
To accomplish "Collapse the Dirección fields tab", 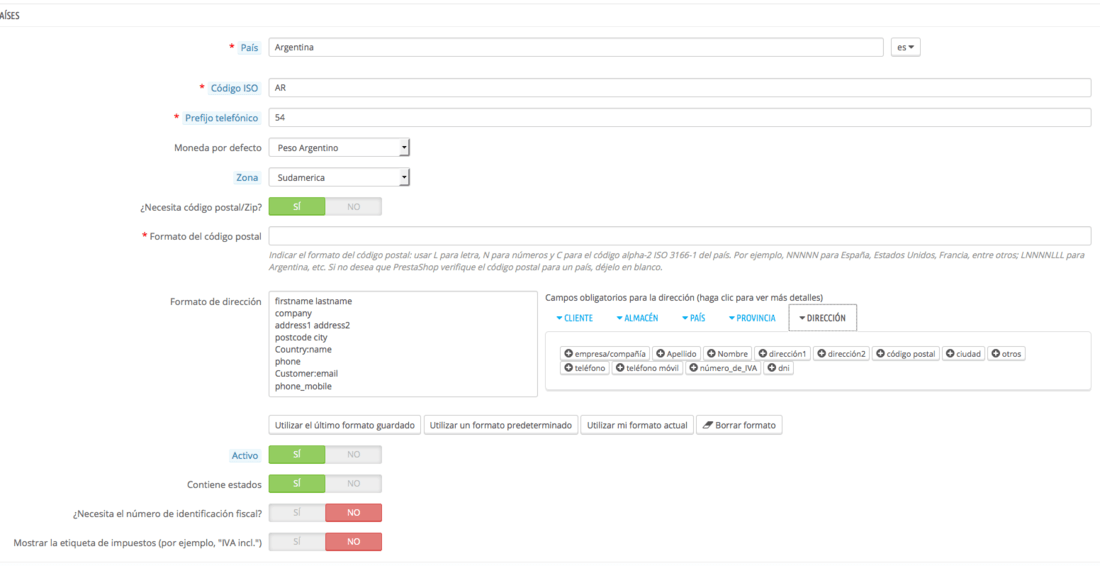I will click(x=822, y=318).
